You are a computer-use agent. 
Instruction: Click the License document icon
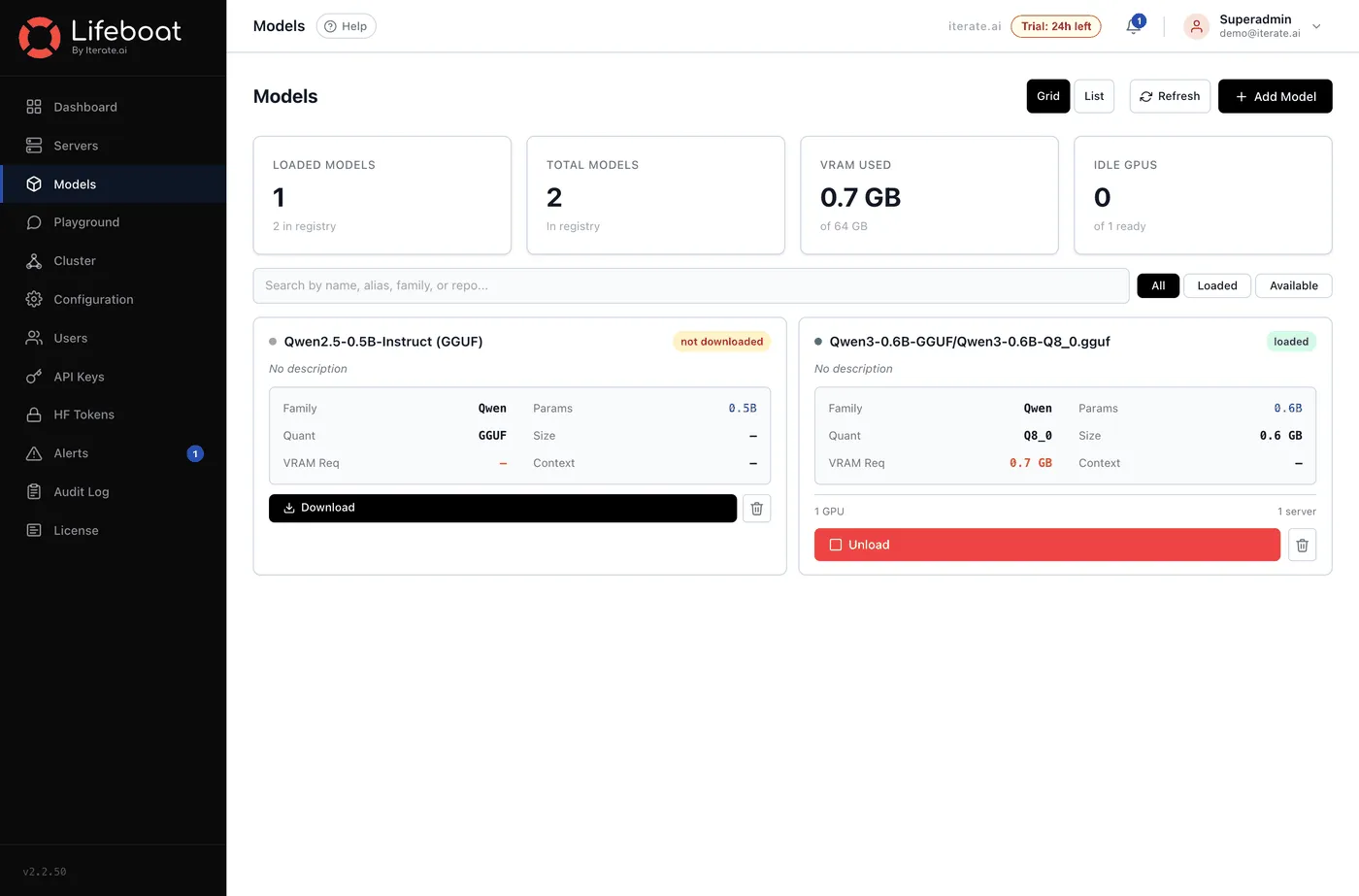pyautogui.click(x=34, y=530)
